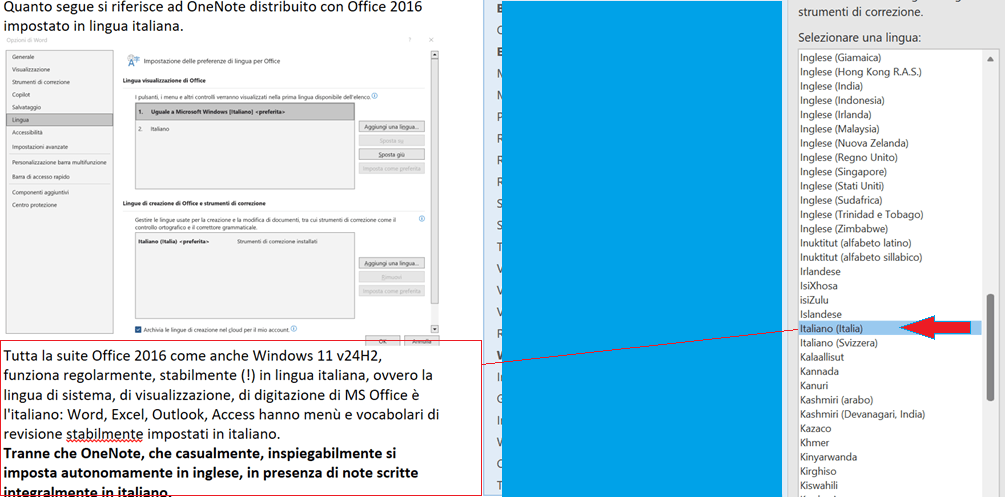
Task: Toggle Archivia le lingue di creazione nel cloud
Action: pos(138,330)
